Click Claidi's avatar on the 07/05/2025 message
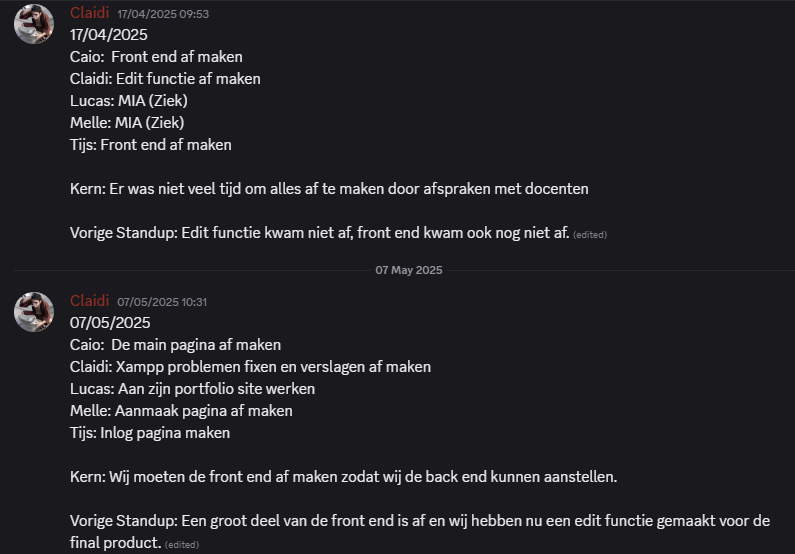 tap(34, 311)
